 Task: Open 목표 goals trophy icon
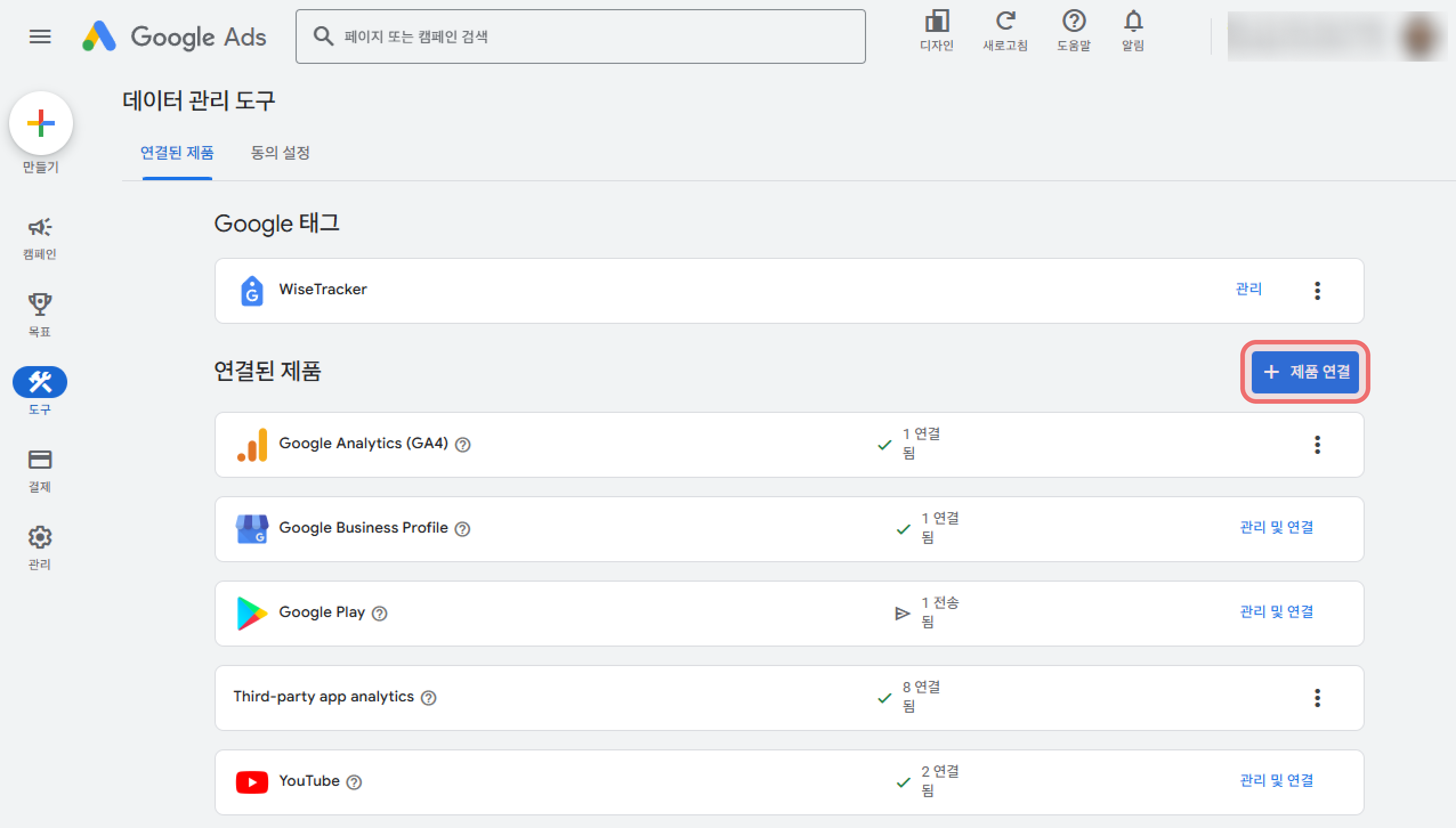click(x=40, y=305)
